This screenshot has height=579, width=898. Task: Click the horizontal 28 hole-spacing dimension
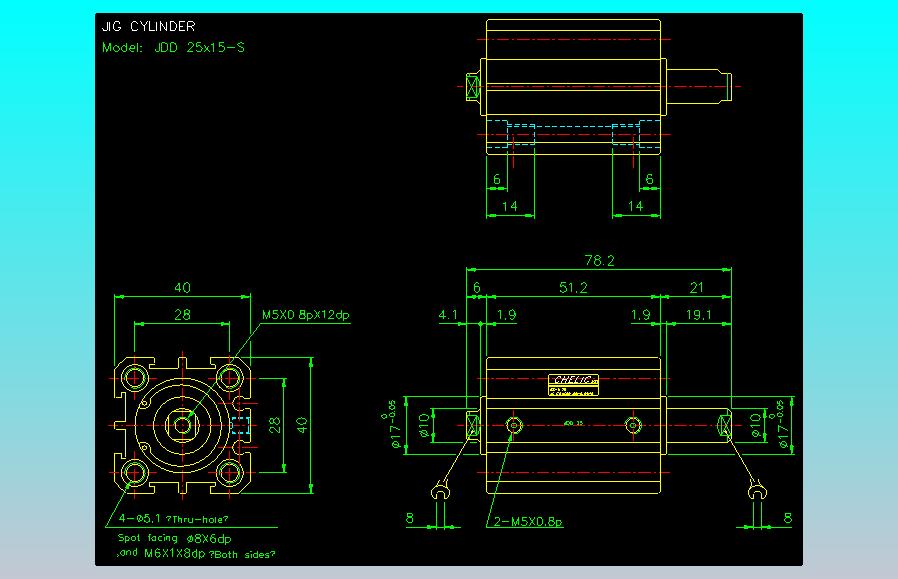coord(182,314)
